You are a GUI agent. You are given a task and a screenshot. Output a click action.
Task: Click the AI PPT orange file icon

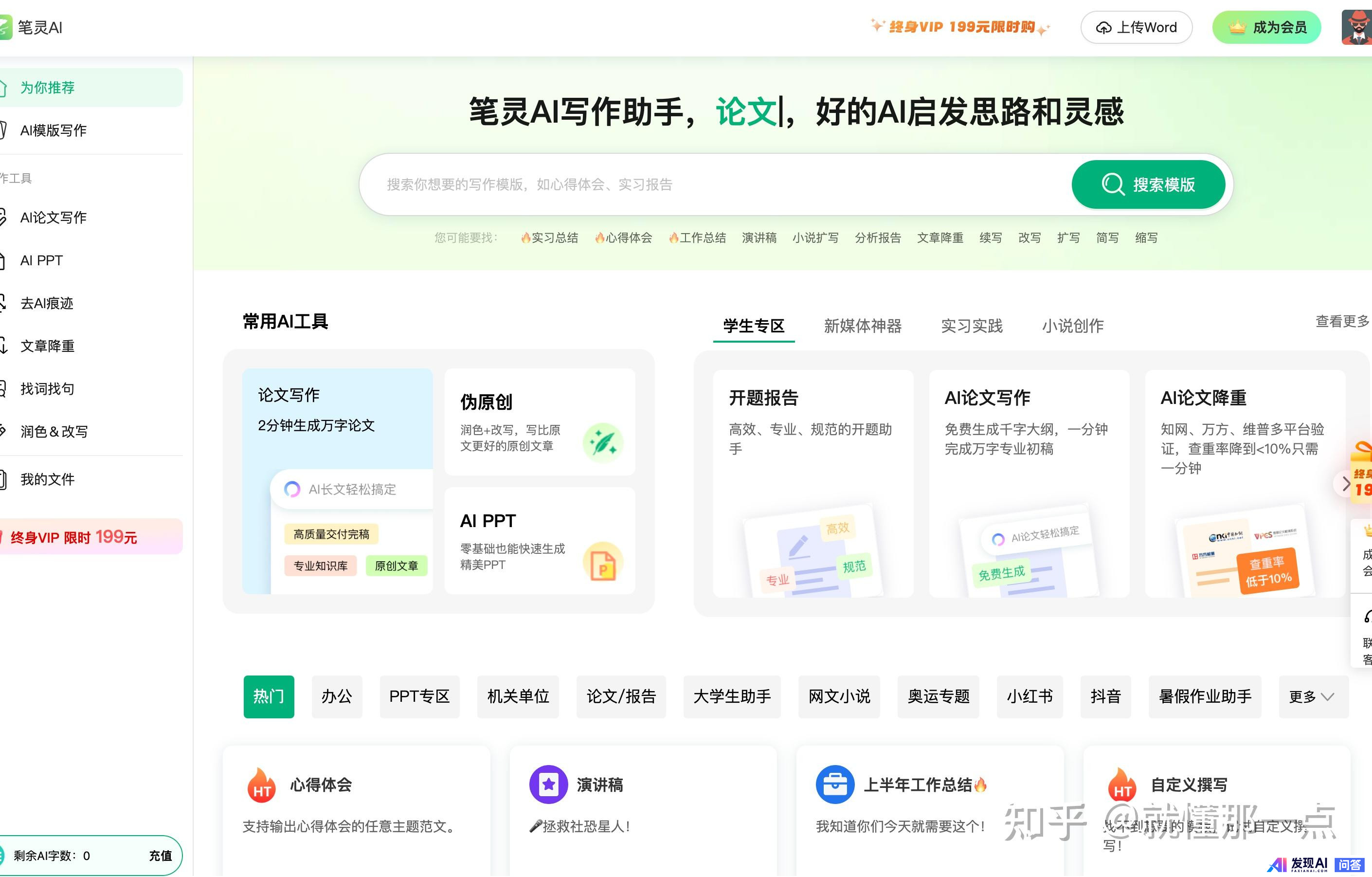pyautogui.click(x=603, y=563)
